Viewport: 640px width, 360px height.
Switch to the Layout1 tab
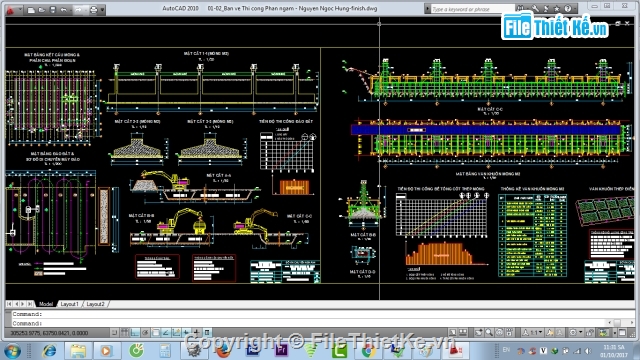pyautogui.click(x=69, y=304)
